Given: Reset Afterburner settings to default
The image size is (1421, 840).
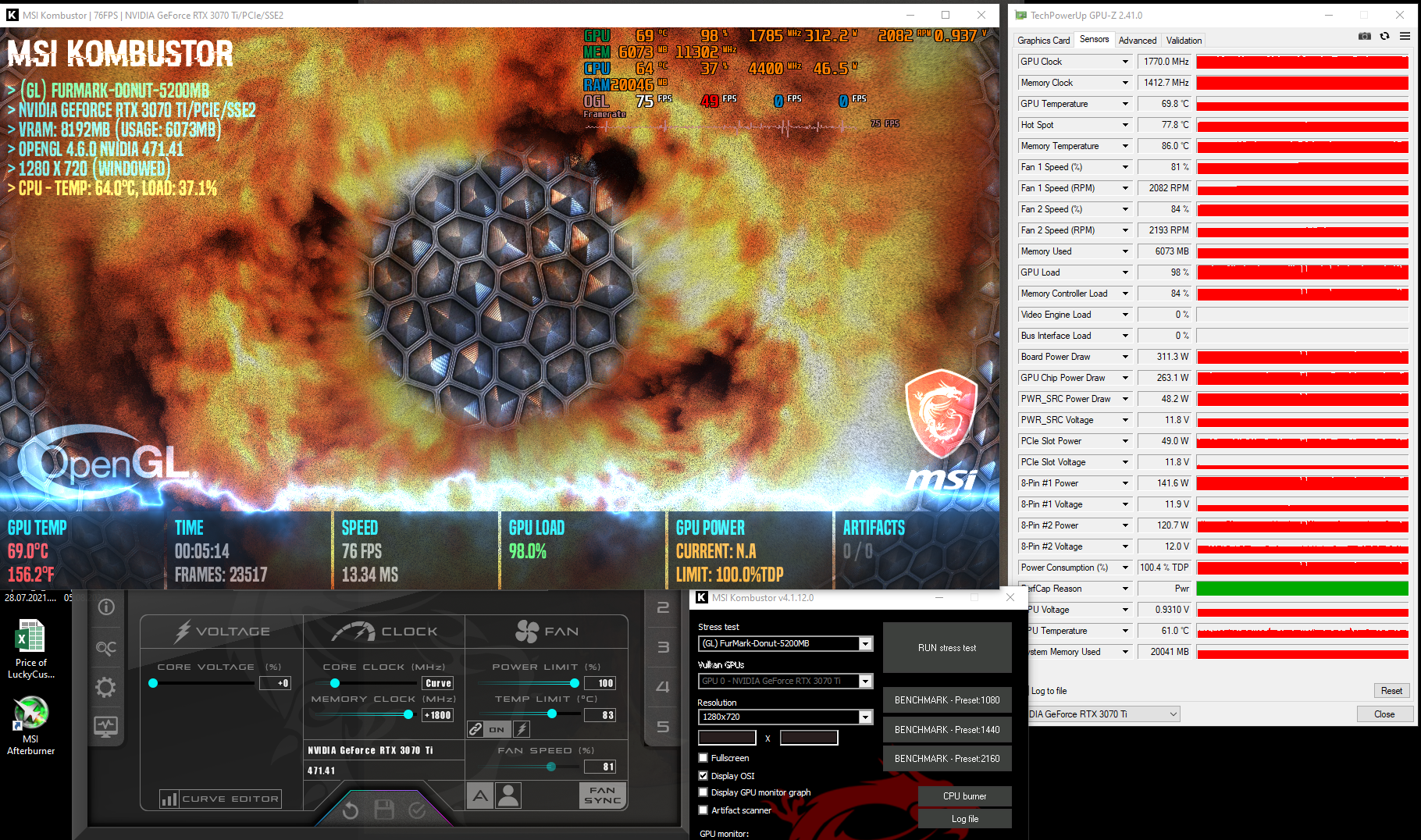Looking at the screenshot, I should [x=351, y=811].
